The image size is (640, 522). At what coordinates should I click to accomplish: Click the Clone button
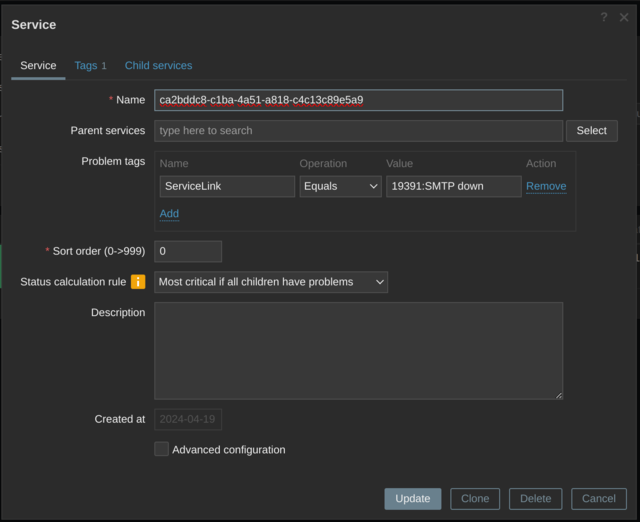pyautogui.click(x=475, y=499)
